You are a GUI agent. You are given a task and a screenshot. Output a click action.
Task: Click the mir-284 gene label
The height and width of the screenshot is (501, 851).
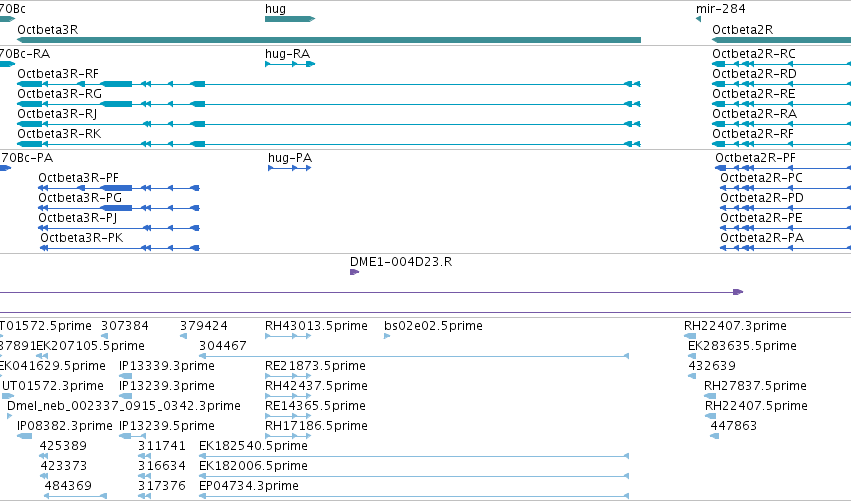pos(721,9)
